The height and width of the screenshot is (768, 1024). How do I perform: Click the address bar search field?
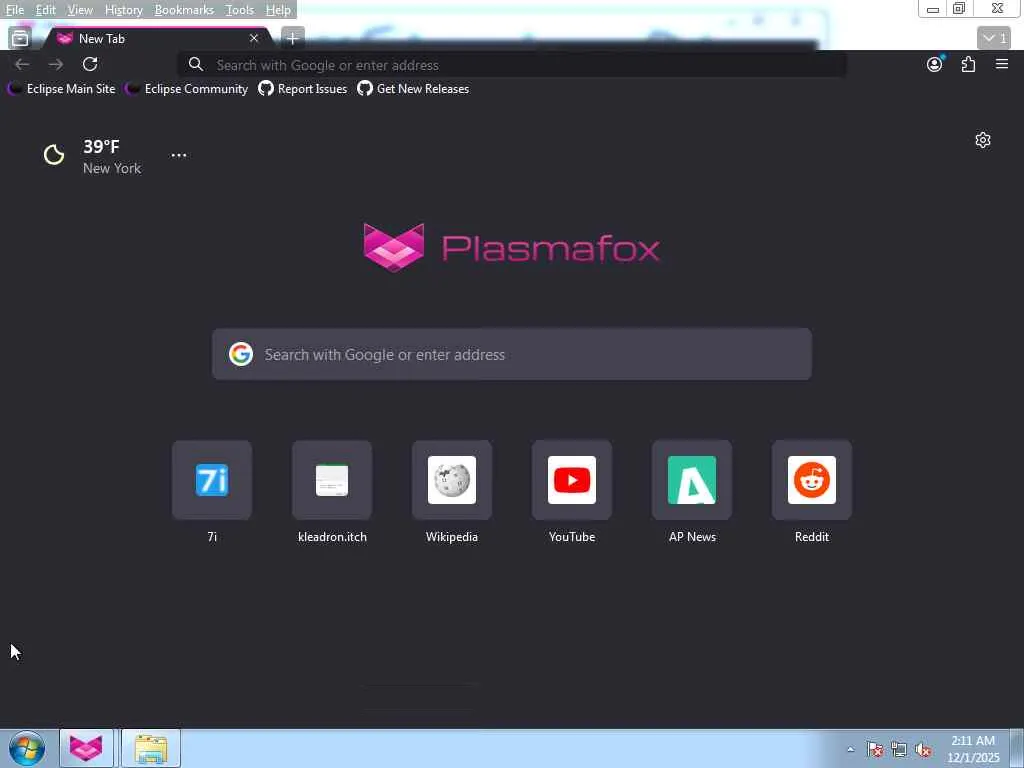click(x=513, y=65)
